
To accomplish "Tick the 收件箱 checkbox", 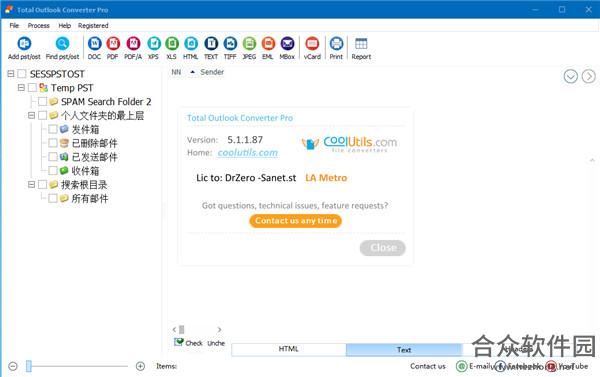I will [x=53, y=171].
